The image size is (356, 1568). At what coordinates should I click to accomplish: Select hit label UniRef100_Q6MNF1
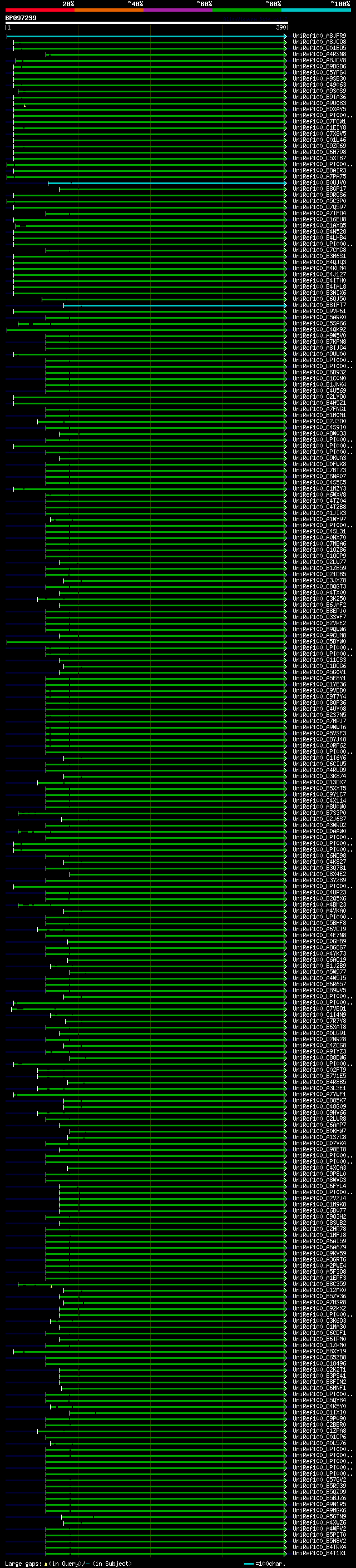point(319,1388)
